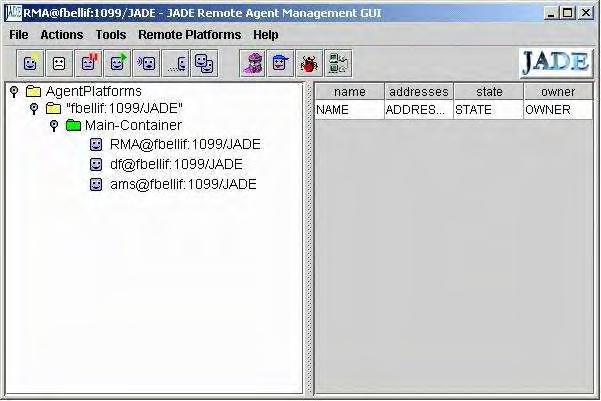
Task: Select the ADDRES... table cell
Action: tap(419, 110)
